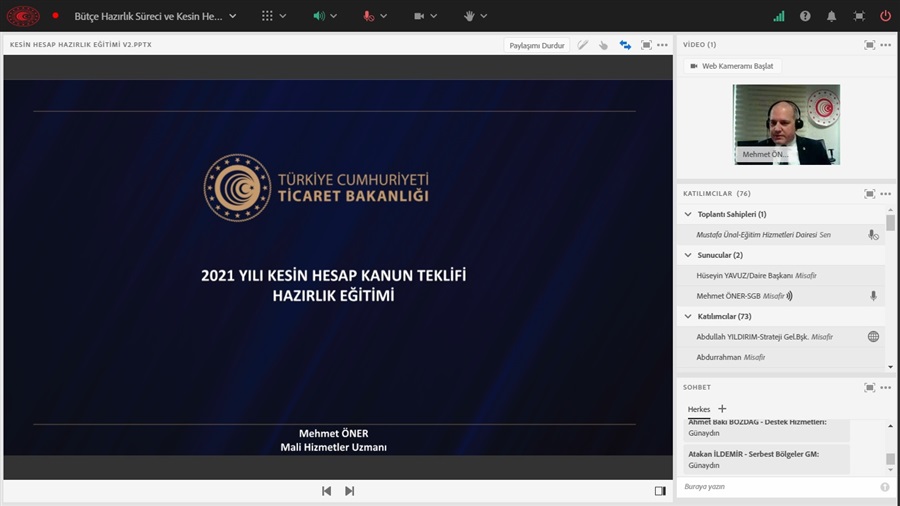This screenshot has height=506, width=900.
Task: Toggle full screen in the top bar
Action: [x=859, y=16]
